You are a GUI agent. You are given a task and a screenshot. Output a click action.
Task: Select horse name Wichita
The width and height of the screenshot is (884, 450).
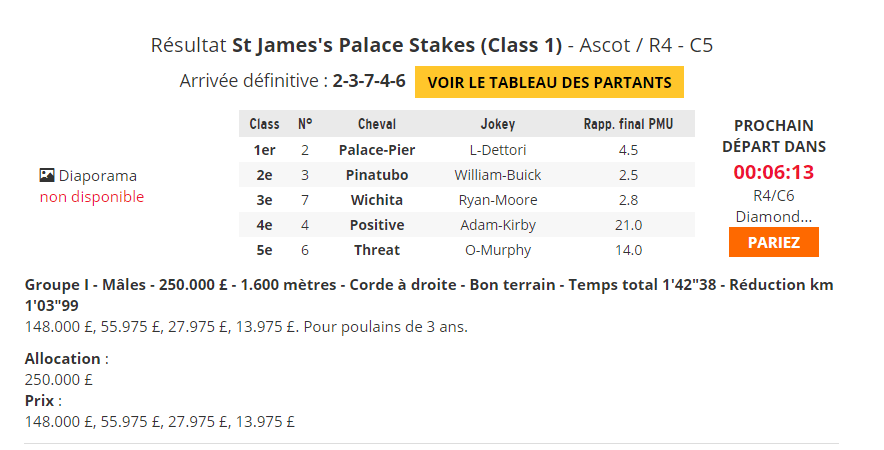377,200
